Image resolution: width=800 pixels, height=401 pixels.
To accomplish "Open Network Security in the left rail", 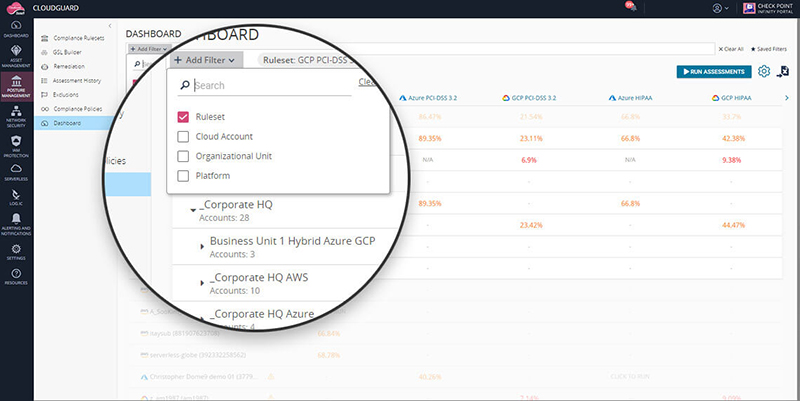I will (16, 116).
